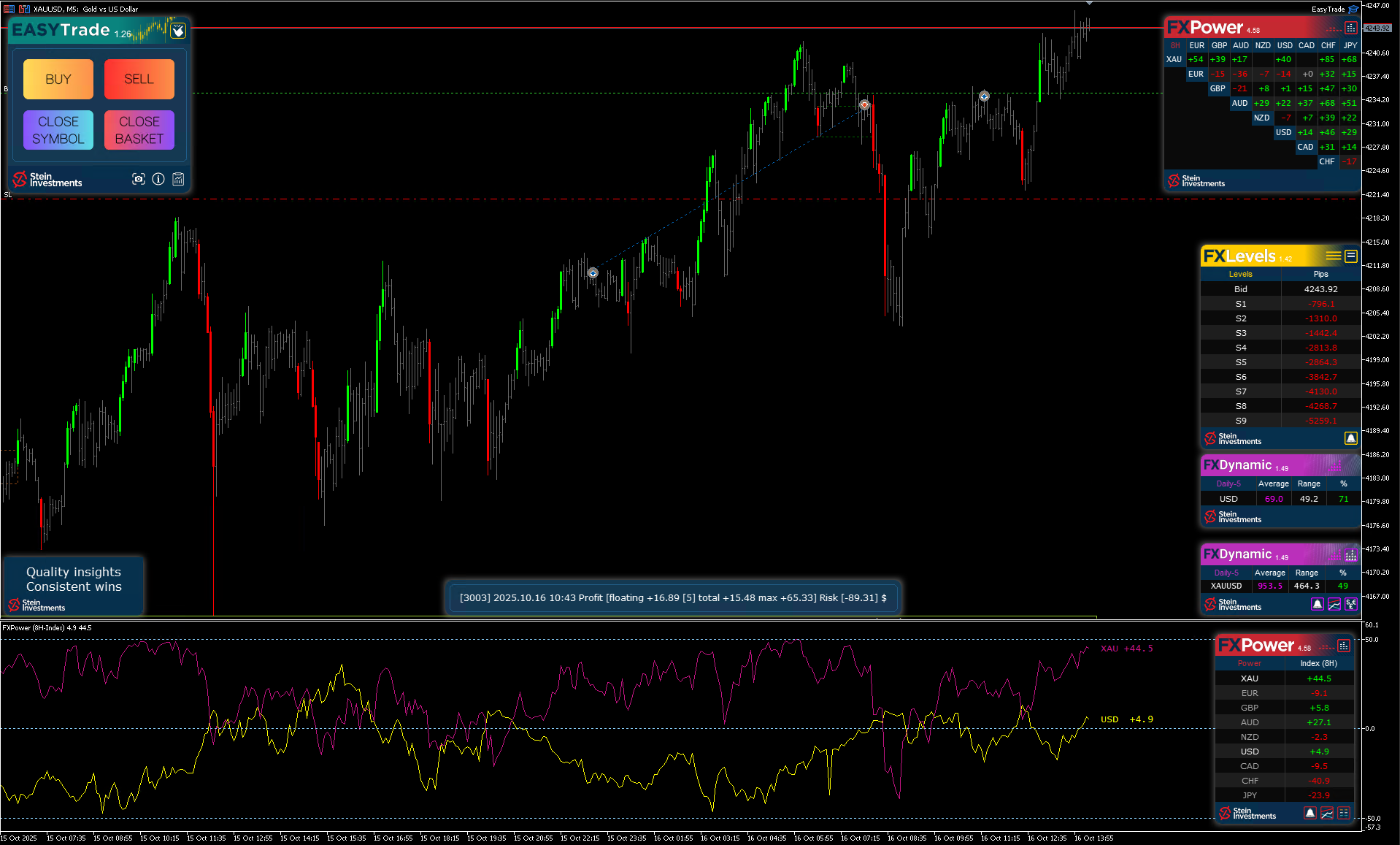Click the first trade entry marker on chart
This screenshot has width=1400, height=845.
point(593,272)
